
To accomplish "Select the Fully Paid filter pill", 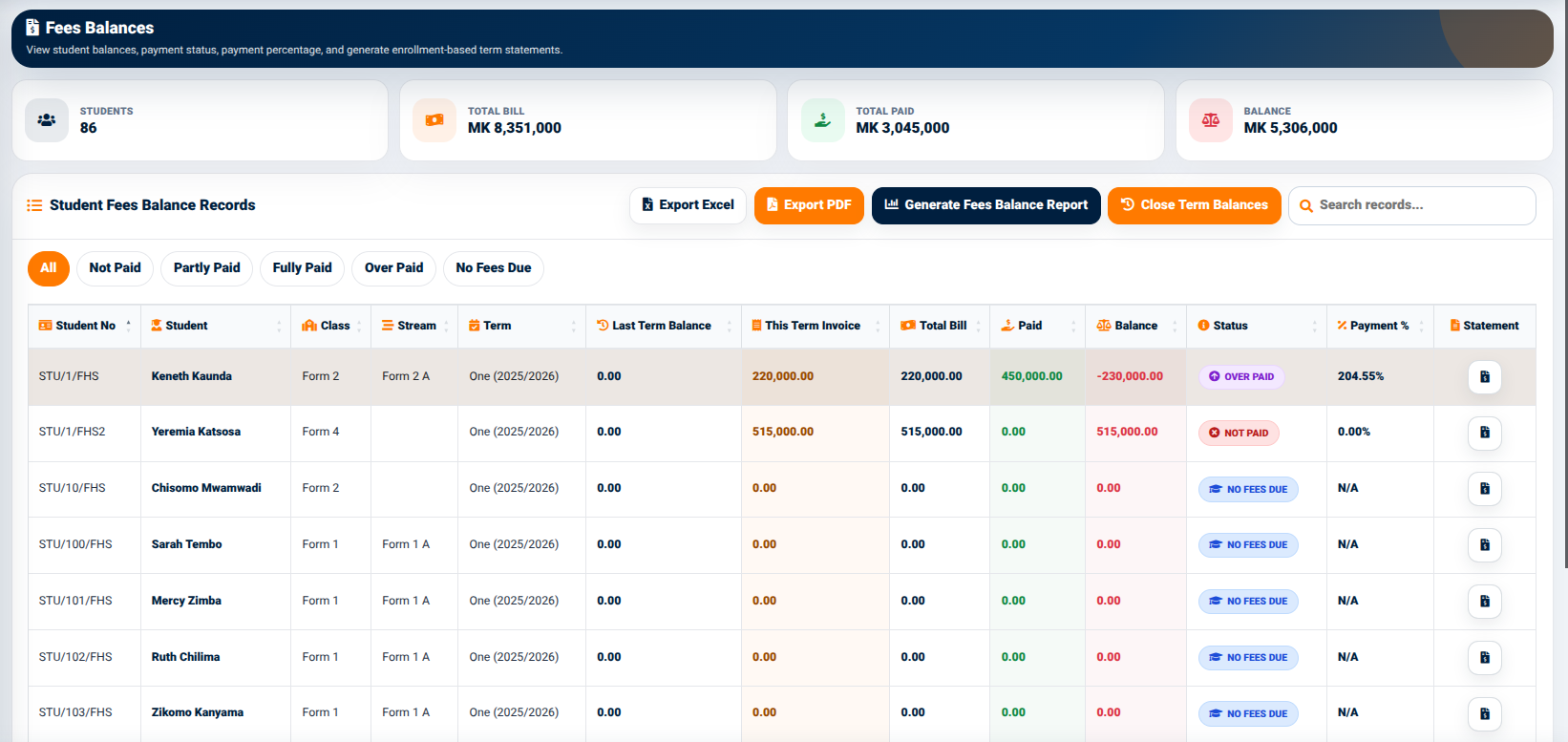I will click(x=302, y=268).
